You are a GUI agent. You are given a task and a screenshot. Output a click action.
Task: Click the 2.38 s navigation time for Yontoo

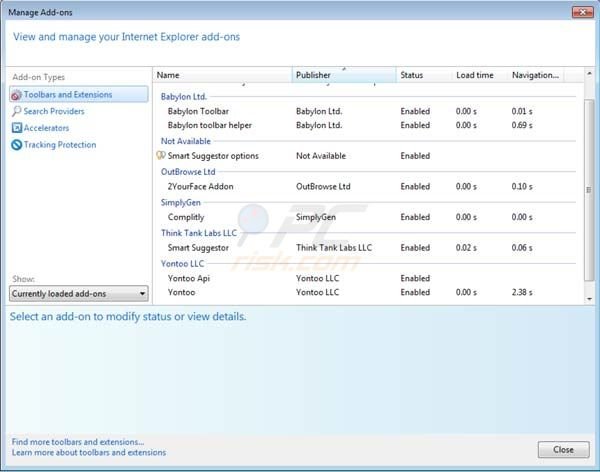522,292
